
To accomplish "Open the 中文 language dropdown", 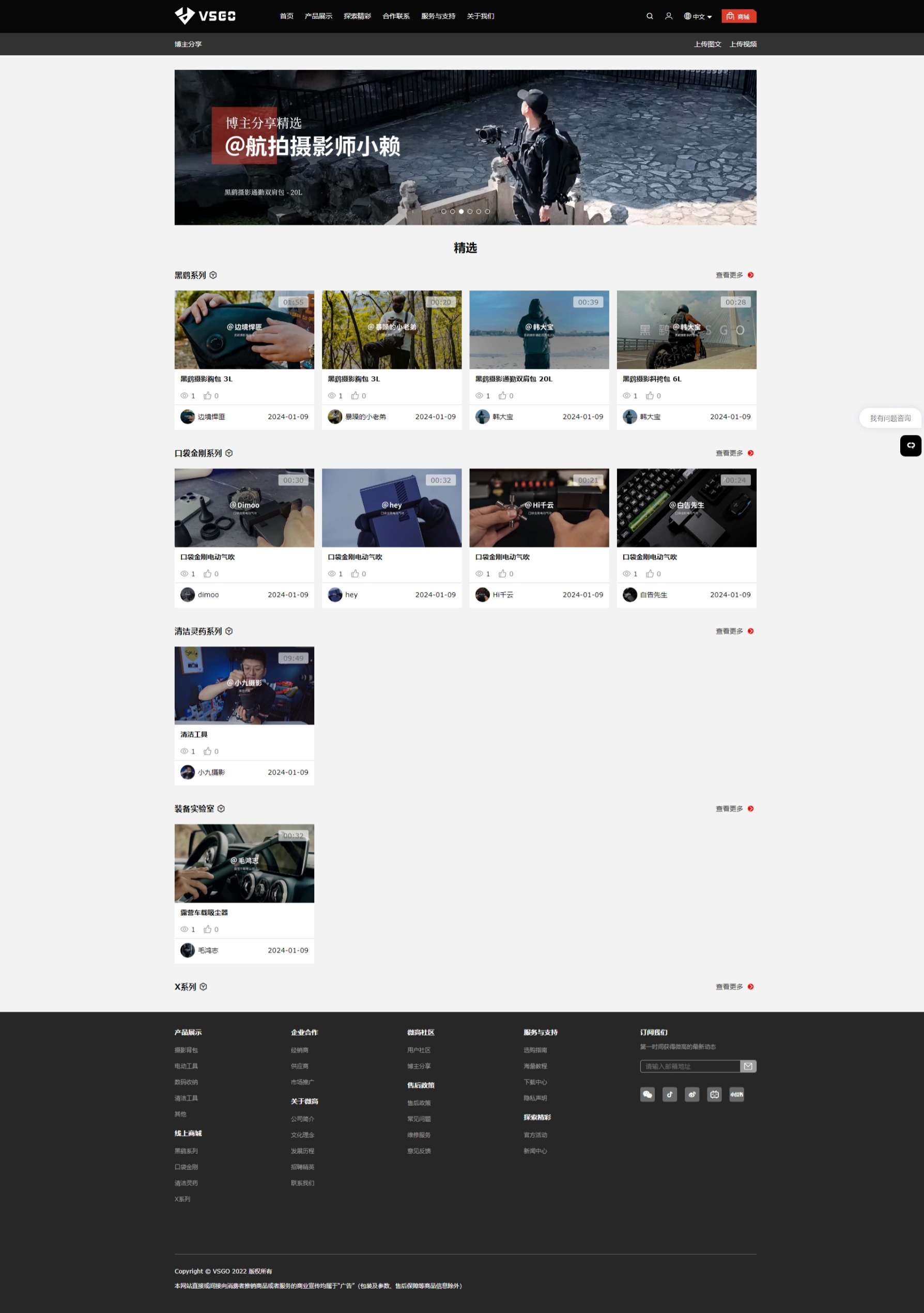I will (698, 16).
